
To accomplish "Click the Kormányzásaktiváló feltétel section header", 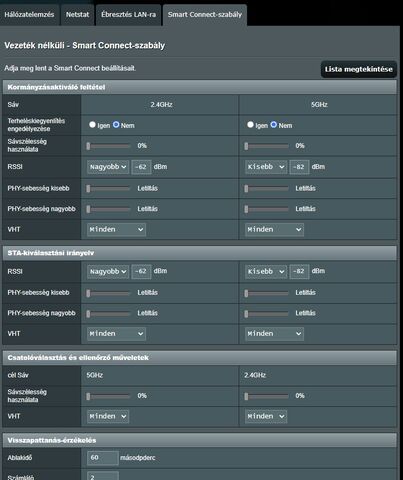I will tap(200, 87).
